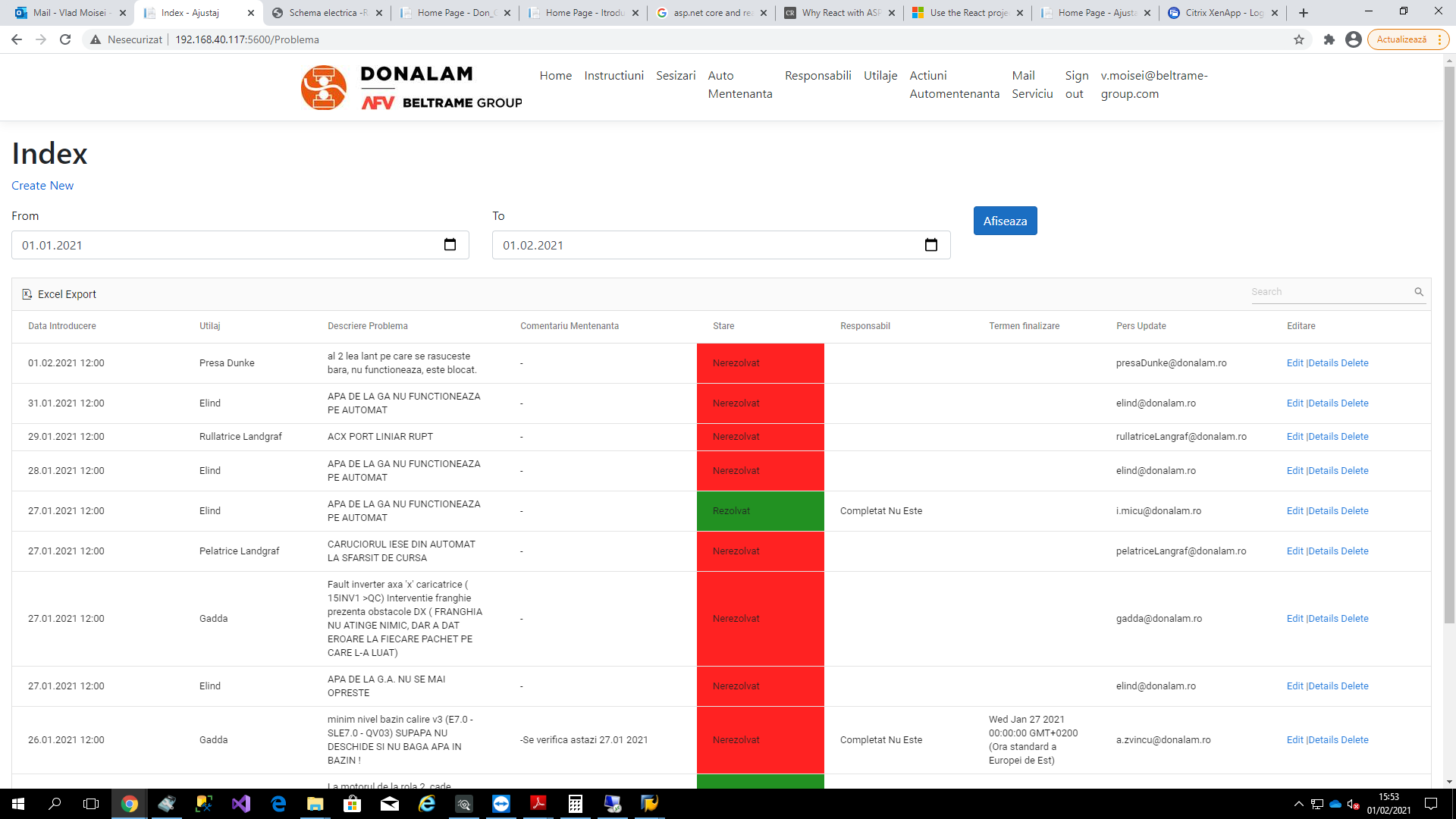The width and height of the screenshot is (1456, 819).
Task: Click the v.moisei@beltrame-group.com account link
Action: [1154, 85]
